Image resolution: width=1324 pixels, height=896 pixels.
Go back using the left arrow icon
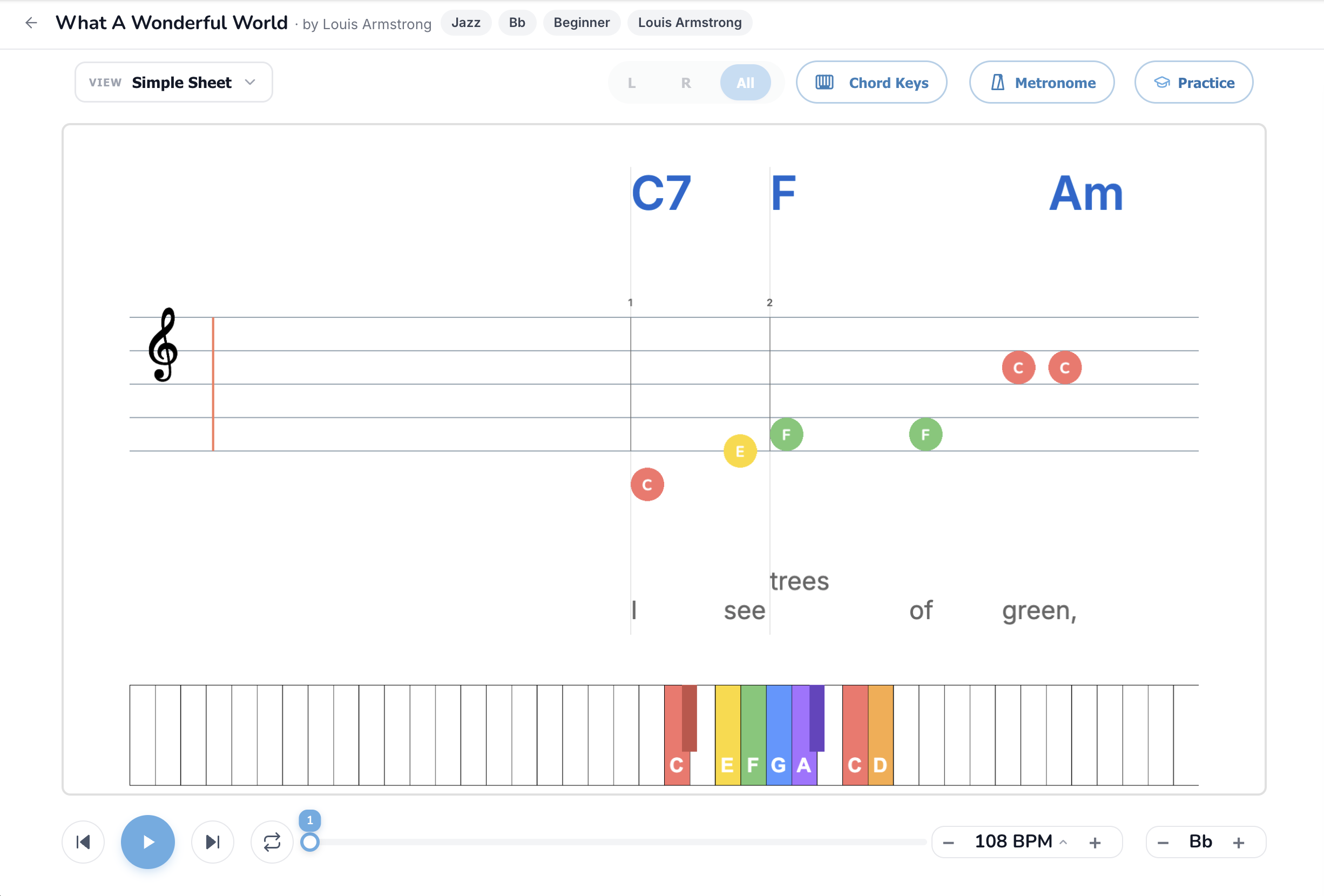31,23
